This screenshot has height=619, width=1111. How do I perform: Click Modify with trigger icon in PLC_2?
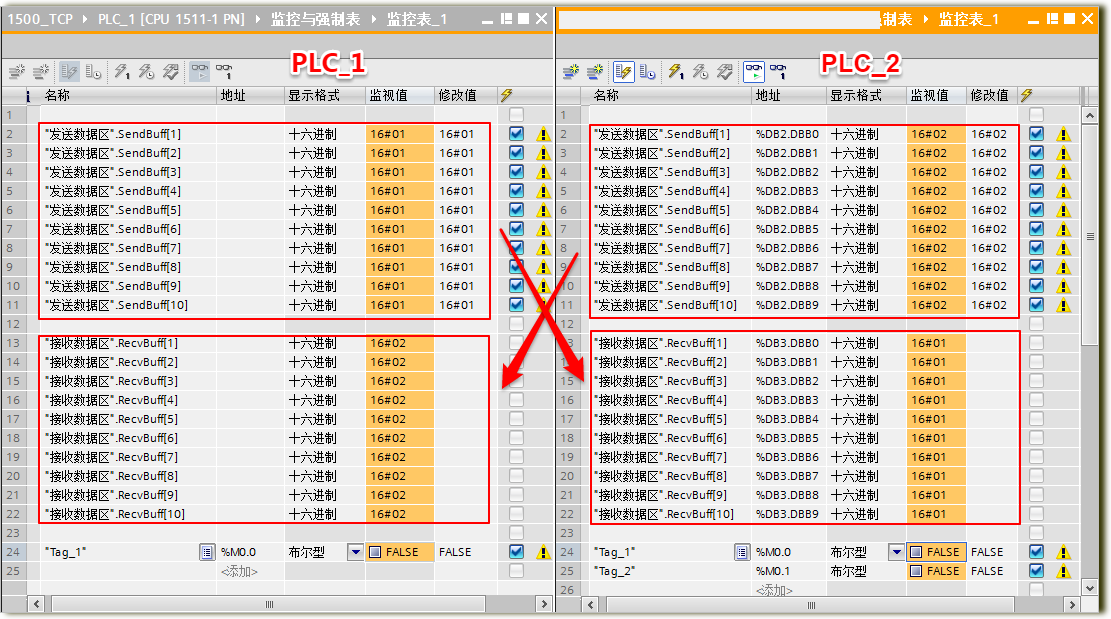click(700, 71)
